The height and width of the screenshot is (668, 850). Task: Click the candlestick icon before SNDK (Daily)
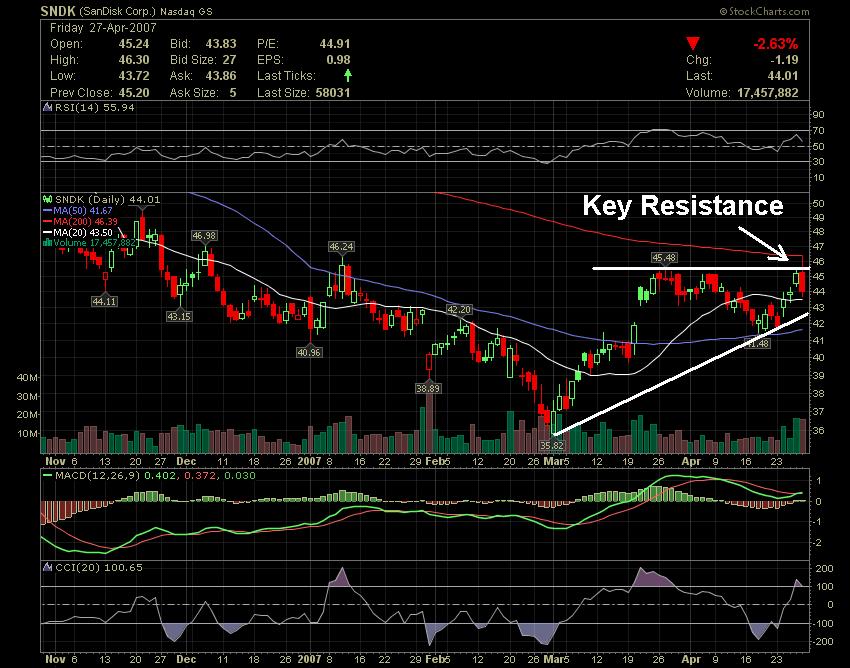point(48,200)
